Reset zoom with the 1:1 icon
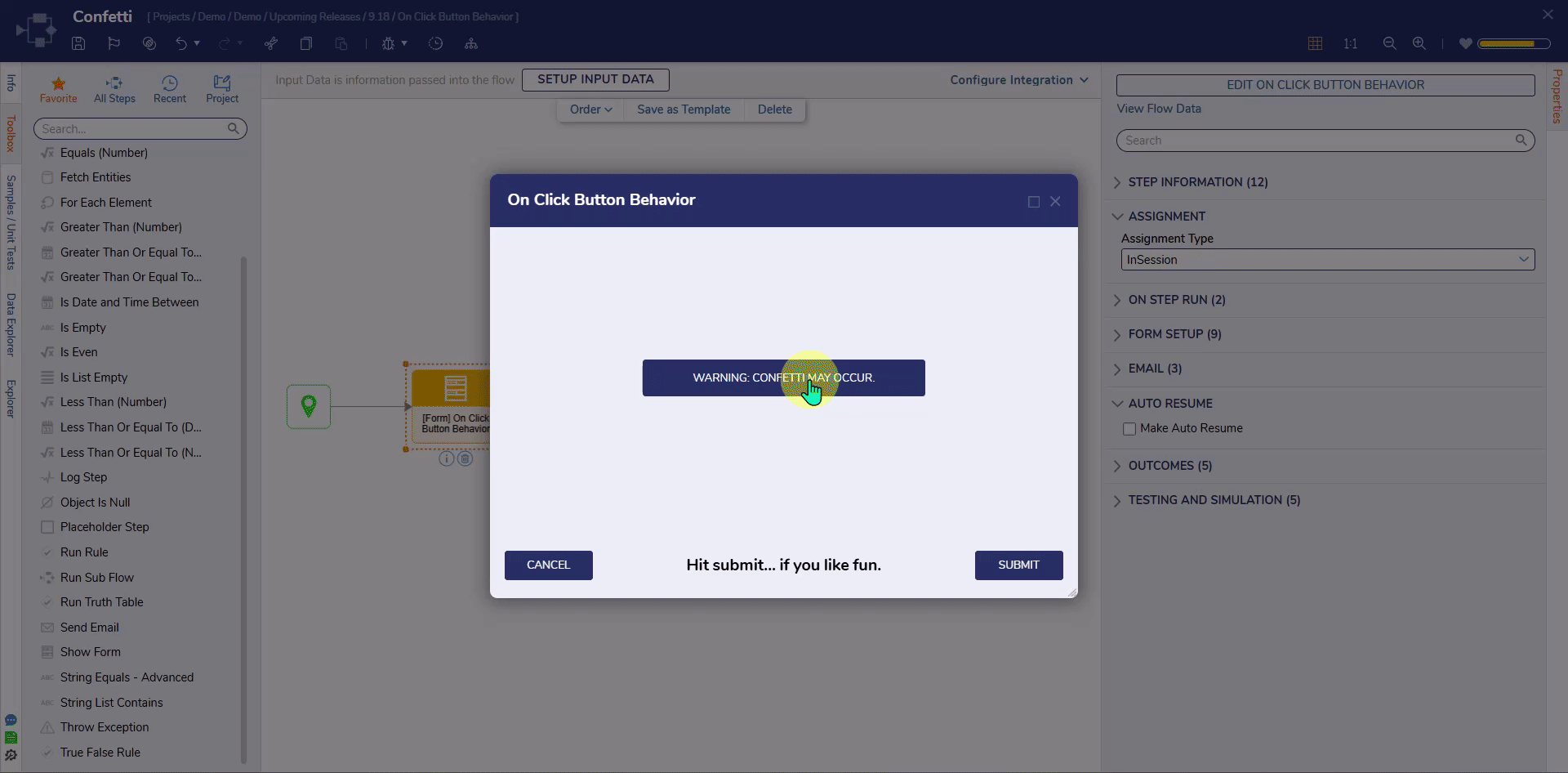 click(1350, 43)
